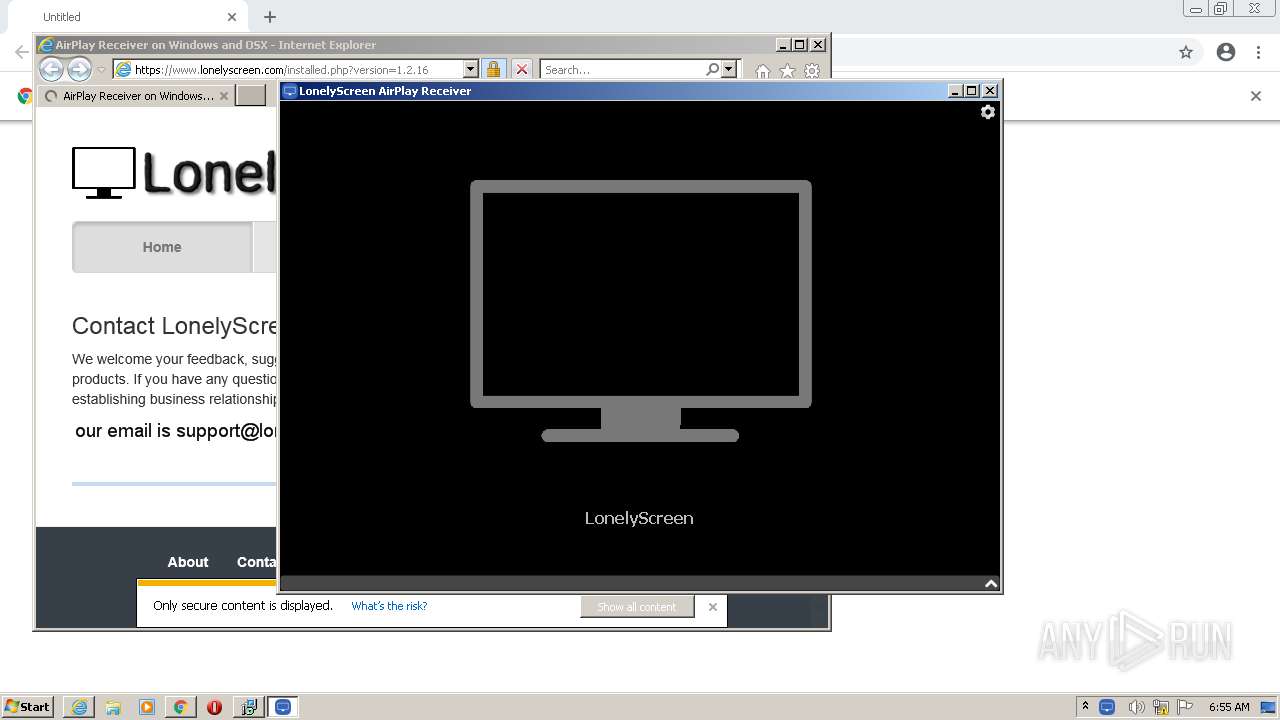Click IE Search box
Screen dimensions: 1280x720
pyautogui.click(x=622, y=70)
